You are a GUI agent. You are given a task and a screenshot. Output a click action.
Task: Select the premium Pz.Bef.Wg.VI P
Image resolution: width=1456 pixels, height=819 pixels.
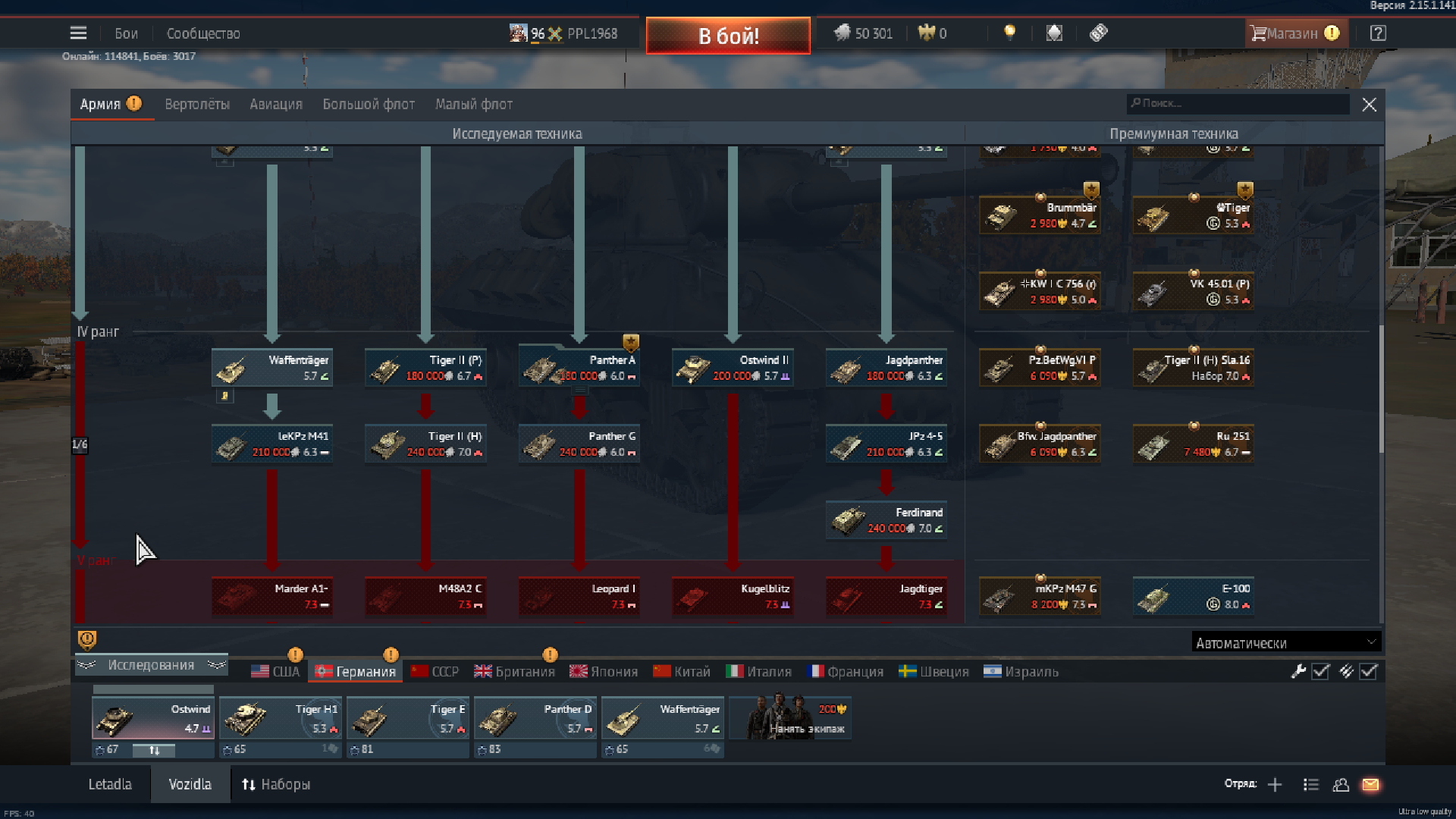point(1040,368)
